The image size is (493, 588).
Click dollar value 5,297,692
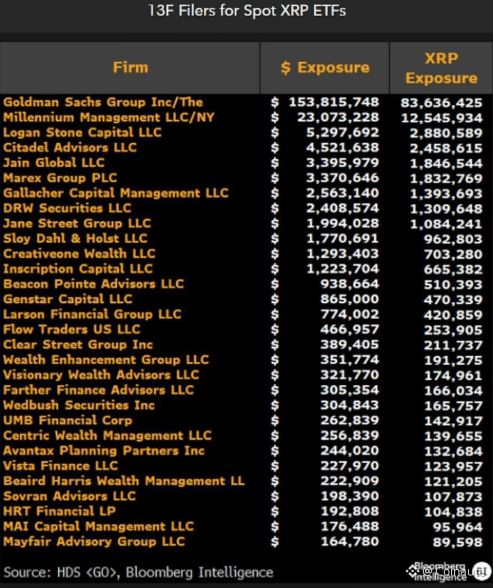342,132
